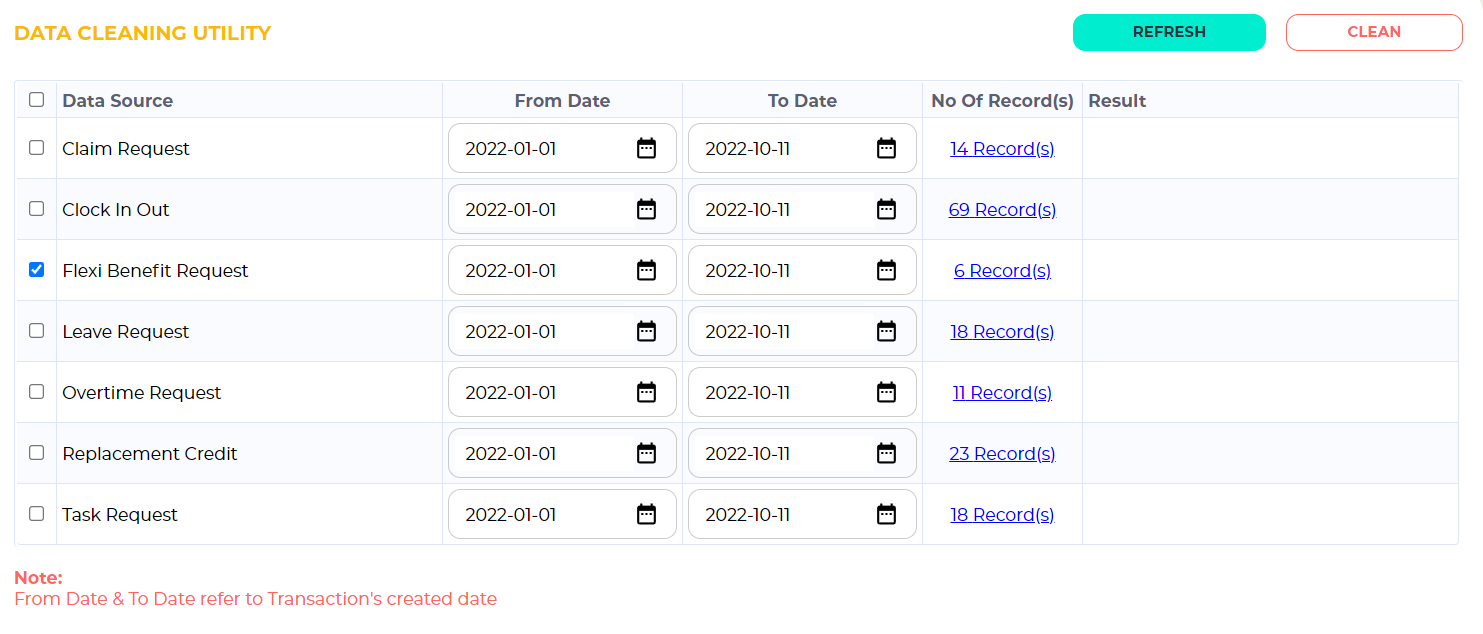Screen dimensions: 1483x634
Task: Enable the Task Request checkbox
Action: coord(37,514)
